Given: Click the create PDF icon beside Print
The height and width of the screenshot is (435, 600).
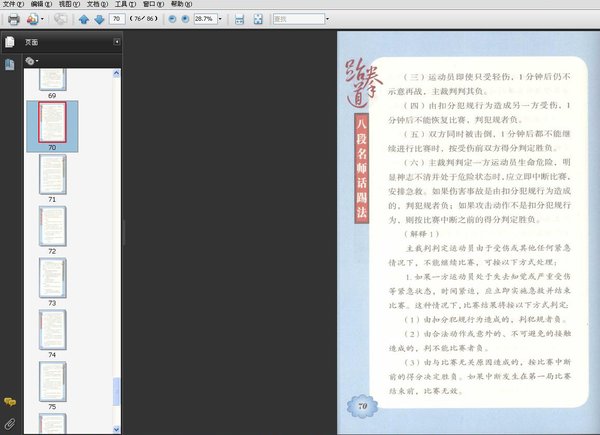Looking at the screenshot, I should point(32,19).
